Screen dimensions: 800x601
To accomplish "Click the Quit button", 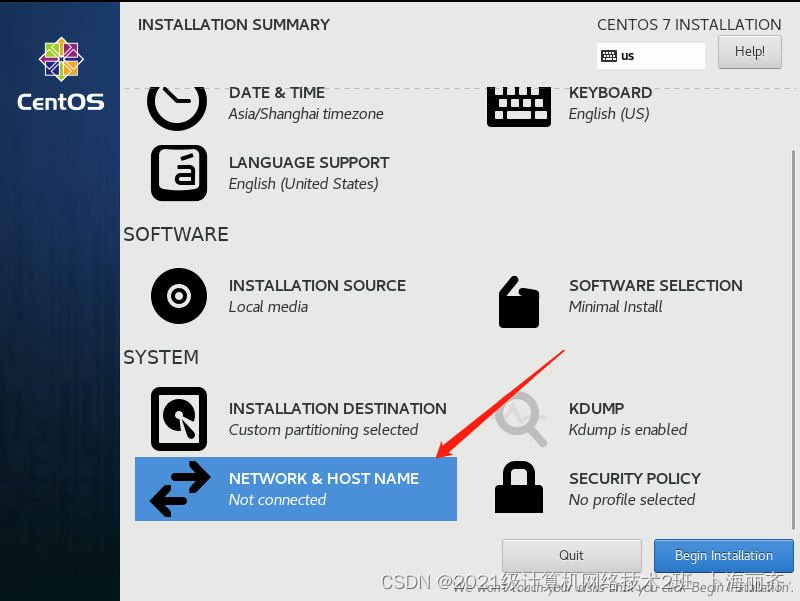I will click(571, 556).
